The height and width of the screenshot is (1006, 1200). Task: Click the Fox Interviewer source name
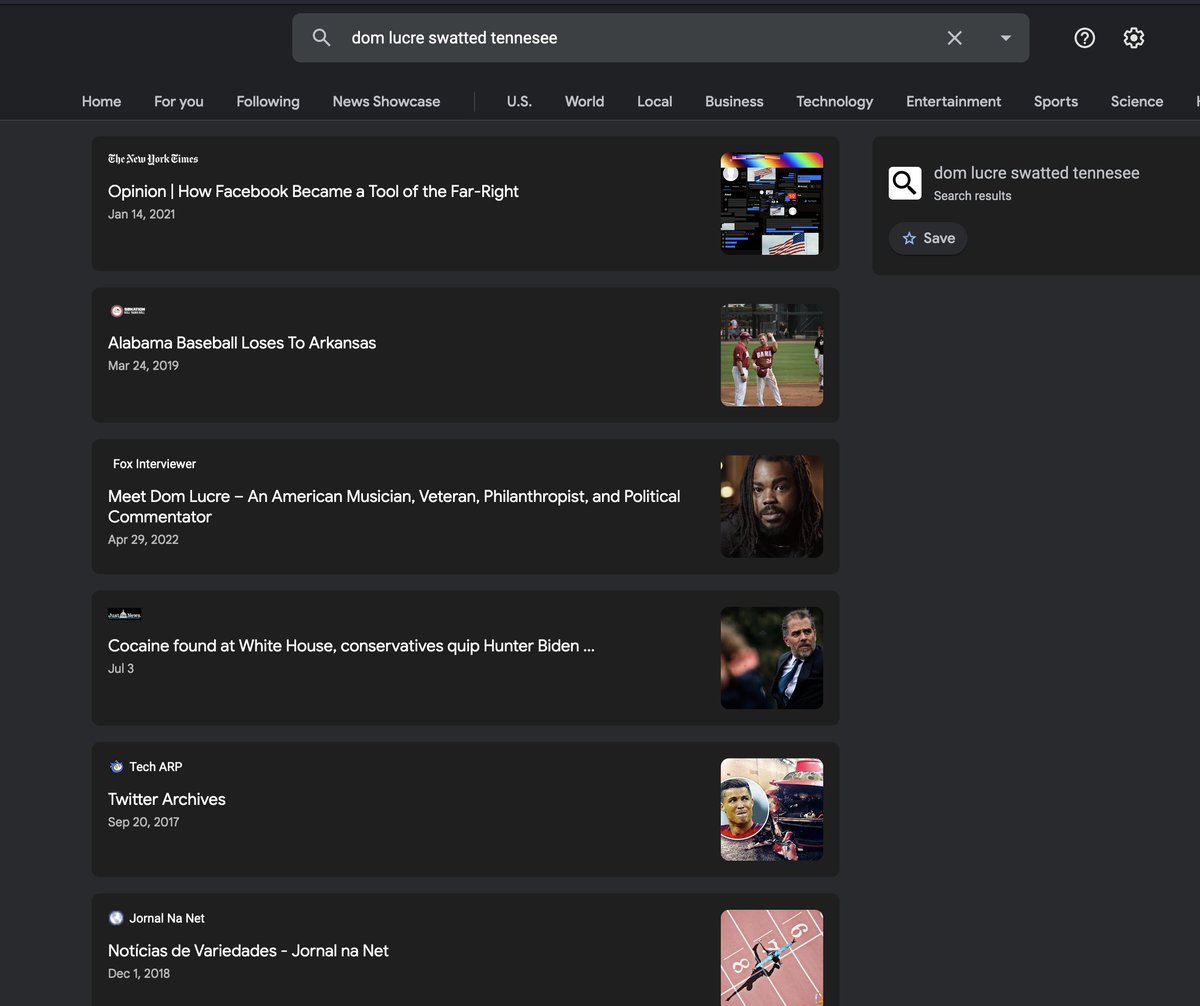[154, 464]
